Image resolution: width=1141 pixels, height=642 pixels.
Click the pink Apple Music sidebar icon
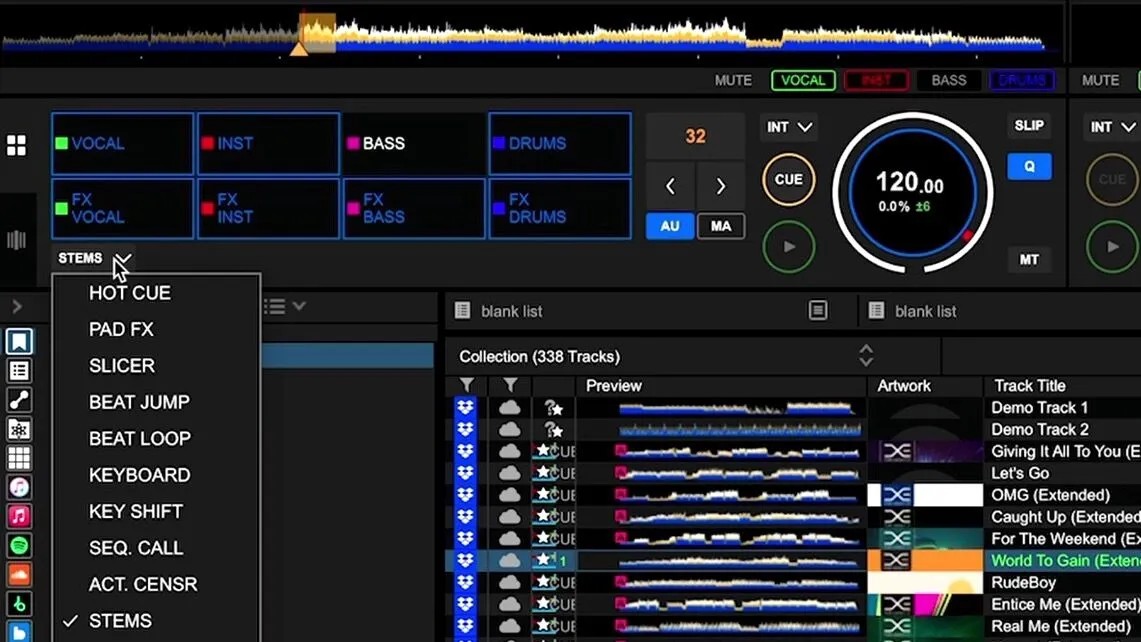pos(19,517)
